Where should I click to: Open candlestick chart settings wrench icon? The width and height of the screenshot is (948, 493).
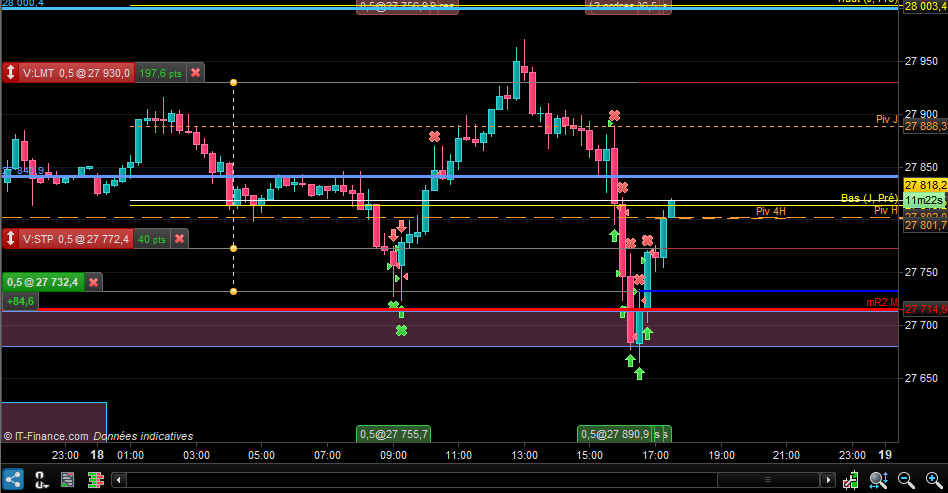[x=851, y=480]
